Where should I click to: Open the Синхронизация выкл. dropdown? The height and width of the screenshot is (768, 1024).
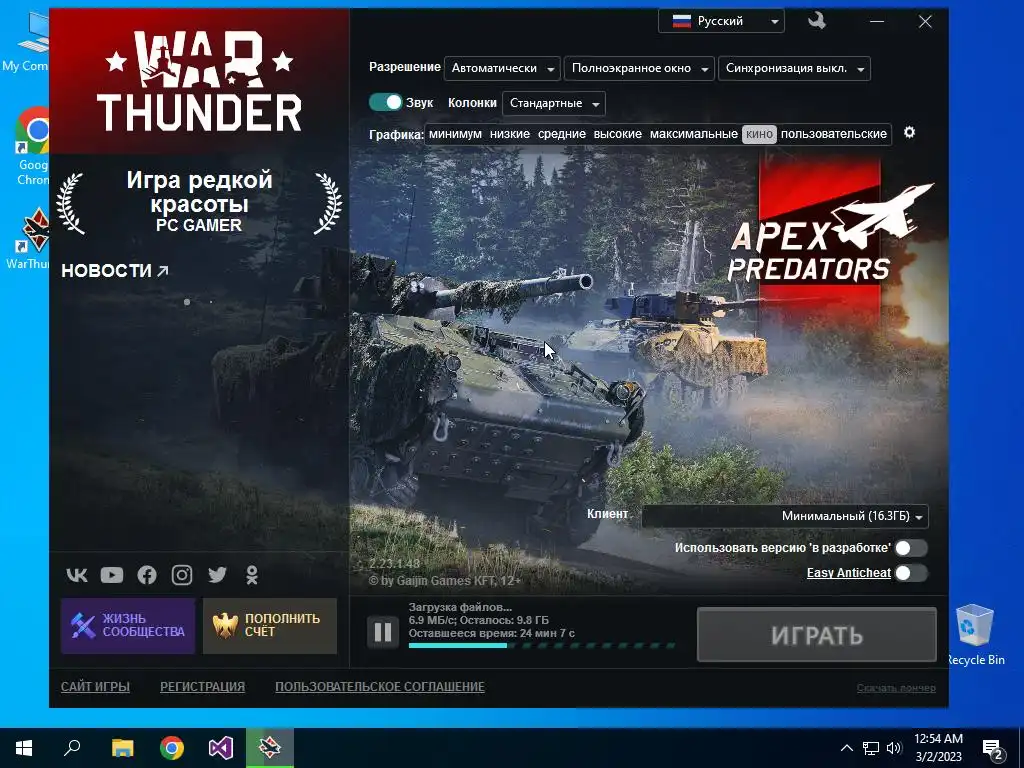(794, 68)
